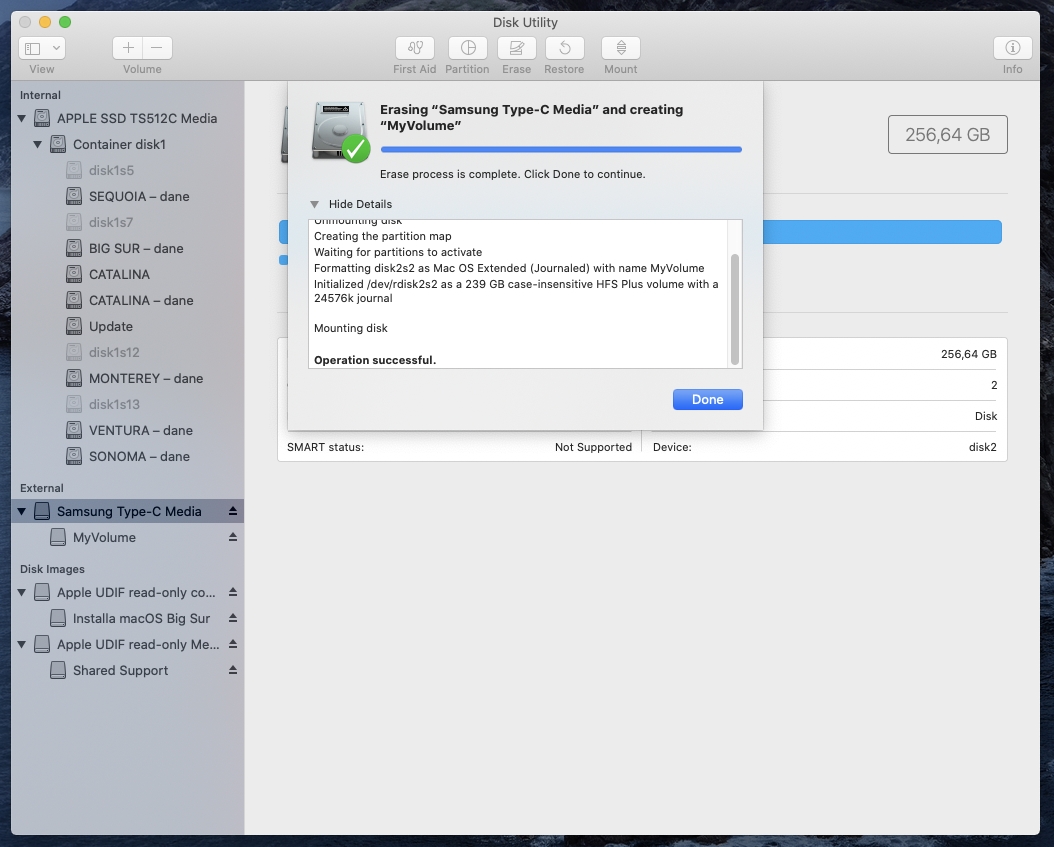Image resolution: width=1054 pixels, height=847 pixels.
Task: Select the Update volume
Action: [x=128, y=326]
